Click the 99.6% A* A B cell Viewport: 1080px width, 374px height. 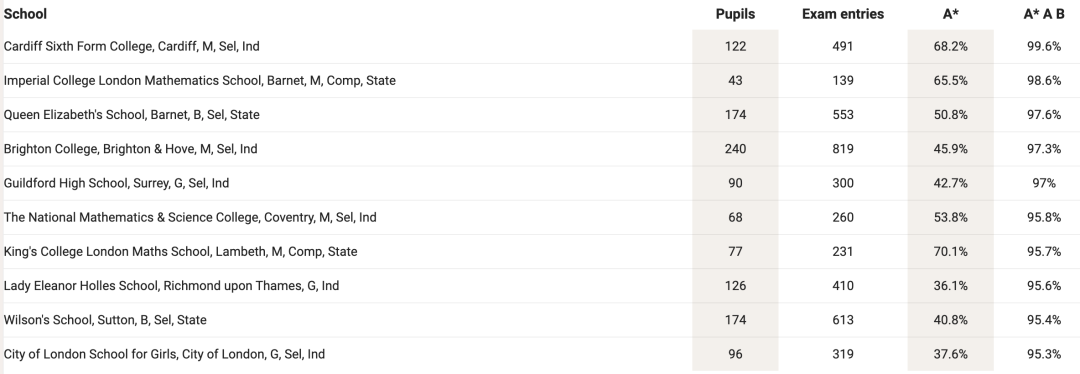point(1043,46)
